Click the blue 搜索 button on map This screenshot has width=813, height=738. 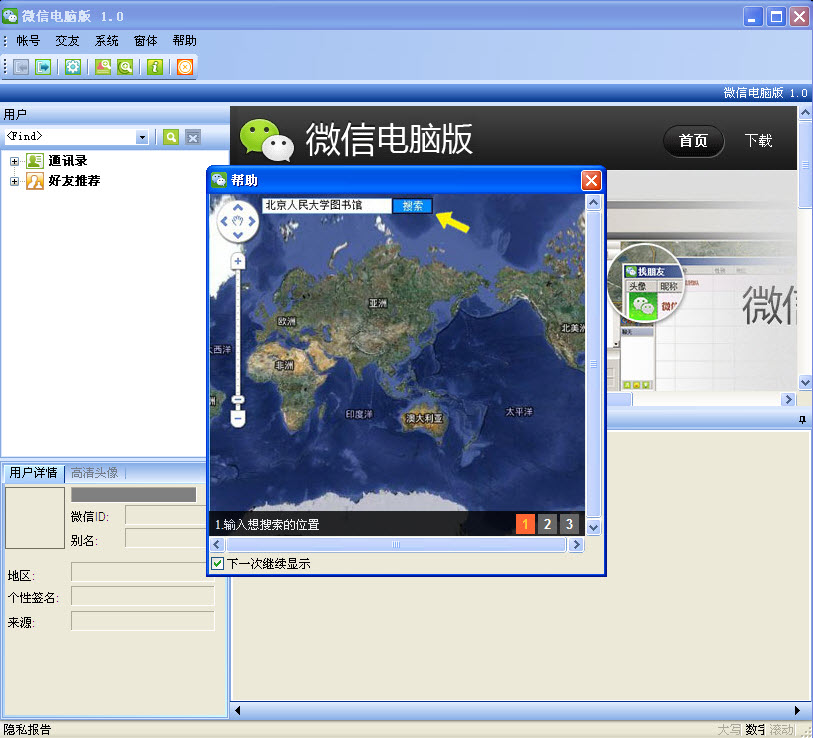[x=412, y=206]
